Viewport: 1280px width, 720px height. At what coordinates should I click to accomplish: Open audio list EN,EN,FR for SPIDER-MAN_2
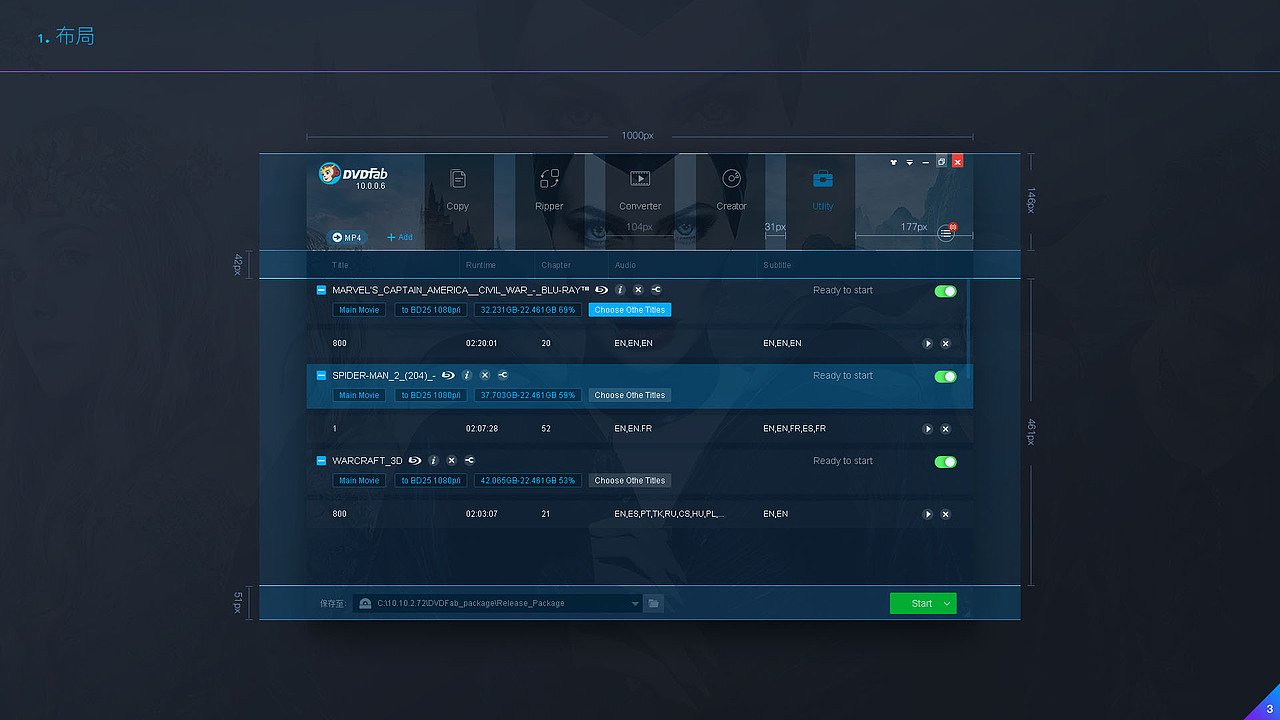(x=633, y=429)
